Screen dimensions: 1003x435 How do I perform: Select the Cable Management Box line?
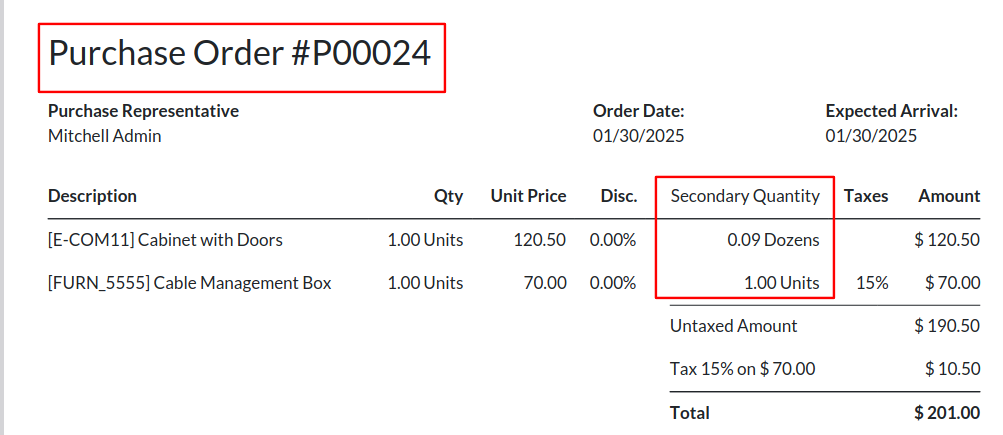coord(514,283)
